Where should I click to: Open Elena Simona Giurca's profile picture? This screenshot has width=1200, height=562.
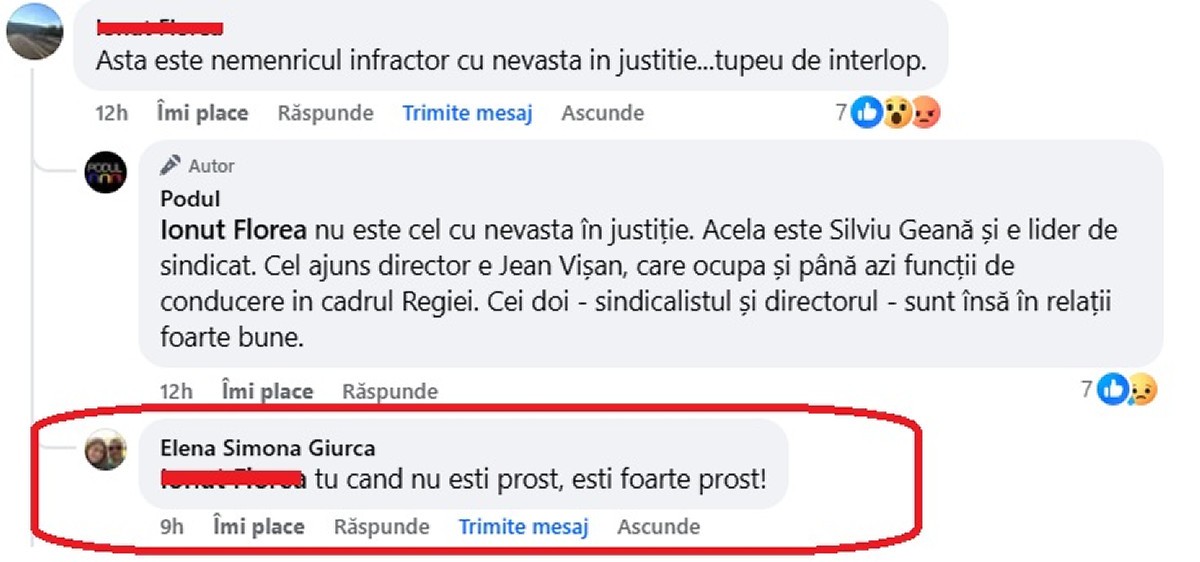click(106, 452)
